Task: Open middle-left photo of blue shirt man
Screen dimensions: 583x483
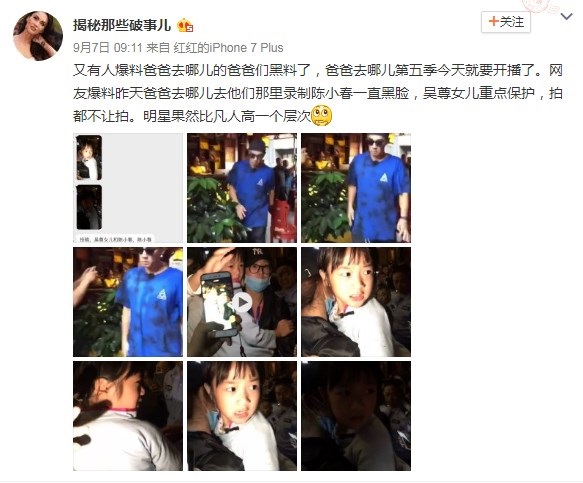Action: pos(128,302)
